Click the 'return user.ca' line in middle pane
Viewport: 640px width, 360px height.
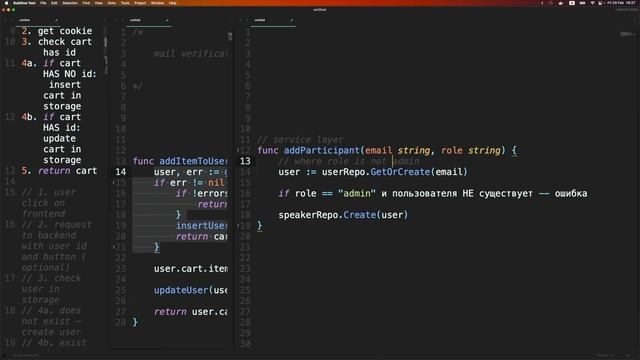(191, 312)
